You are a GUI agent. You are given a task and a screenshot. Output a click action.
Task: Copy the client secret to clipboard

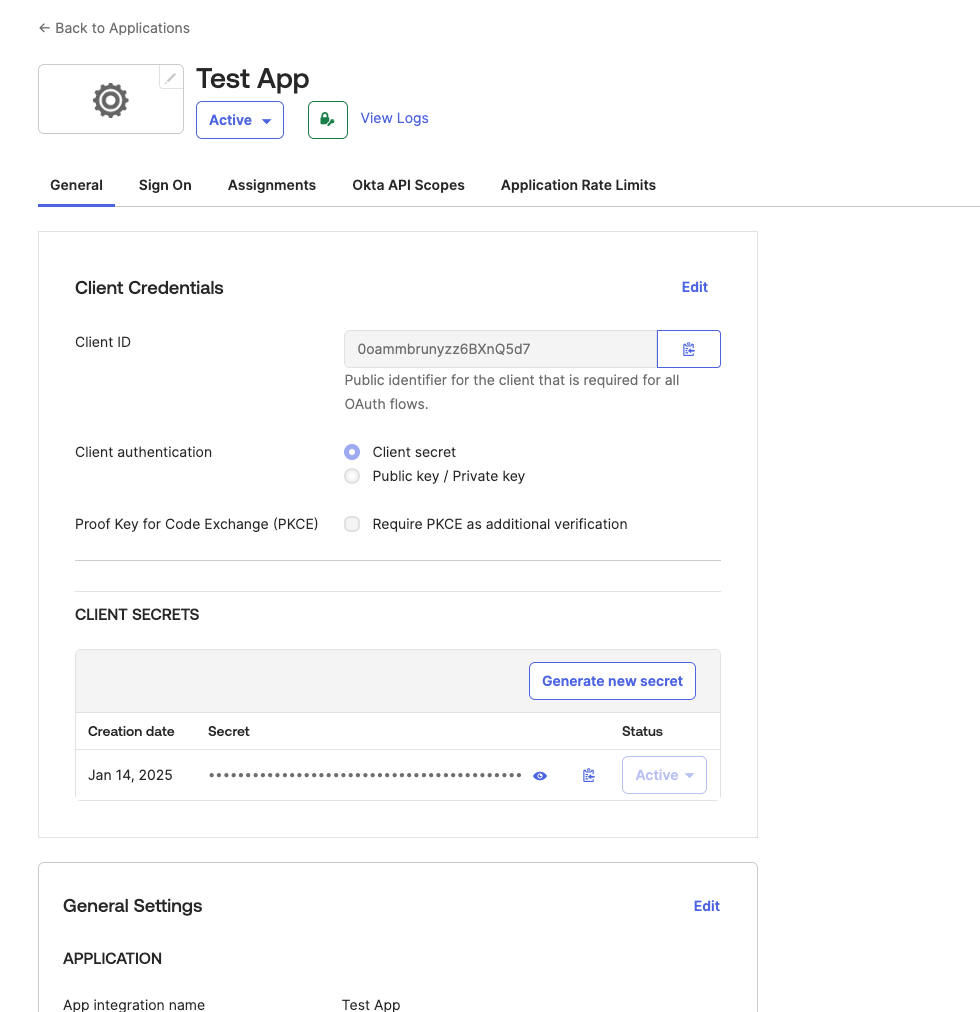[588, 775]
